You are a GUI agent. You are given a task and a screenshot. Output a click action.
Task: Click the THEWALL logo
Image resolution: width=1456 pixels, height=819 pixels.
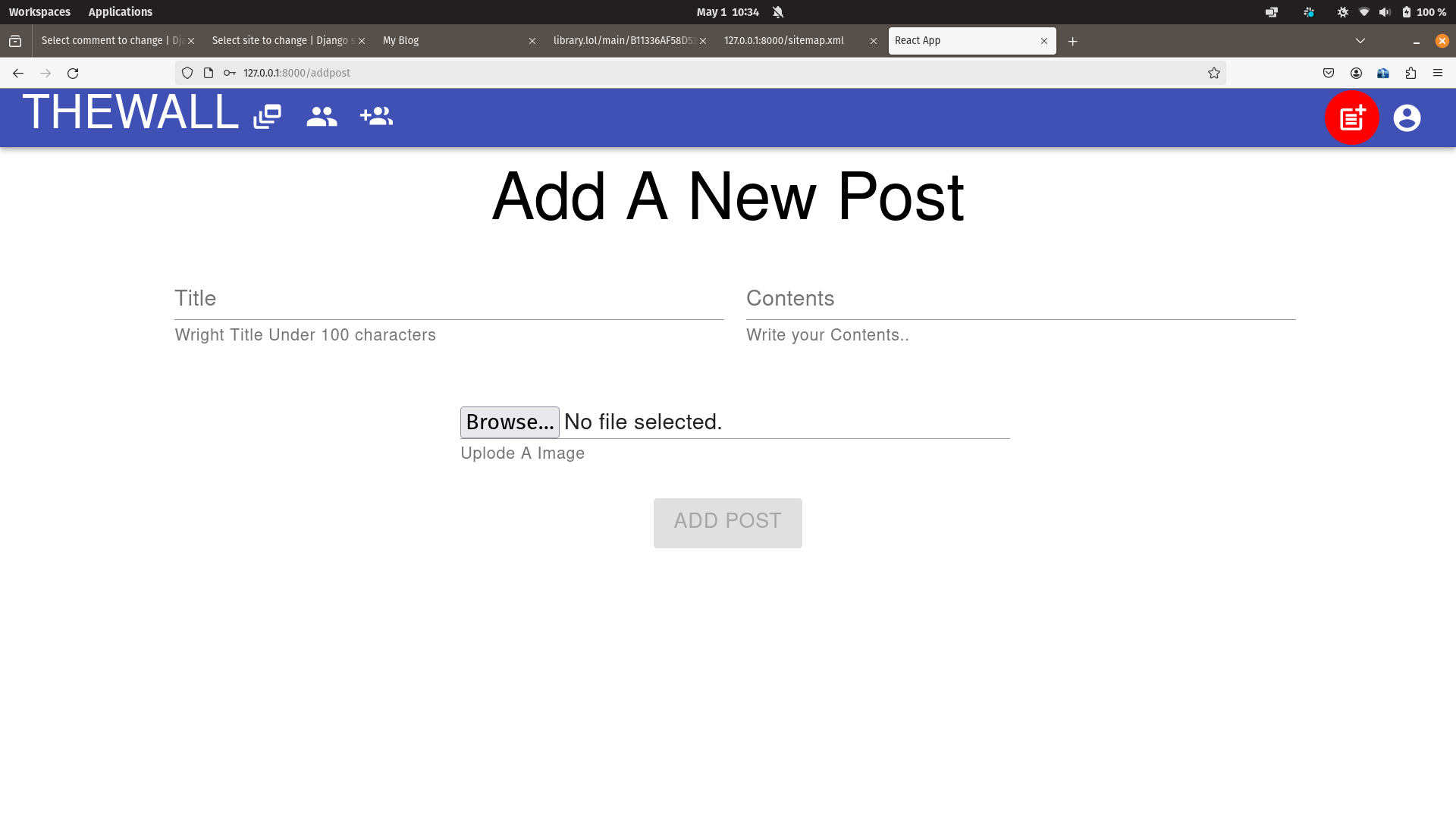pos(130,113)
